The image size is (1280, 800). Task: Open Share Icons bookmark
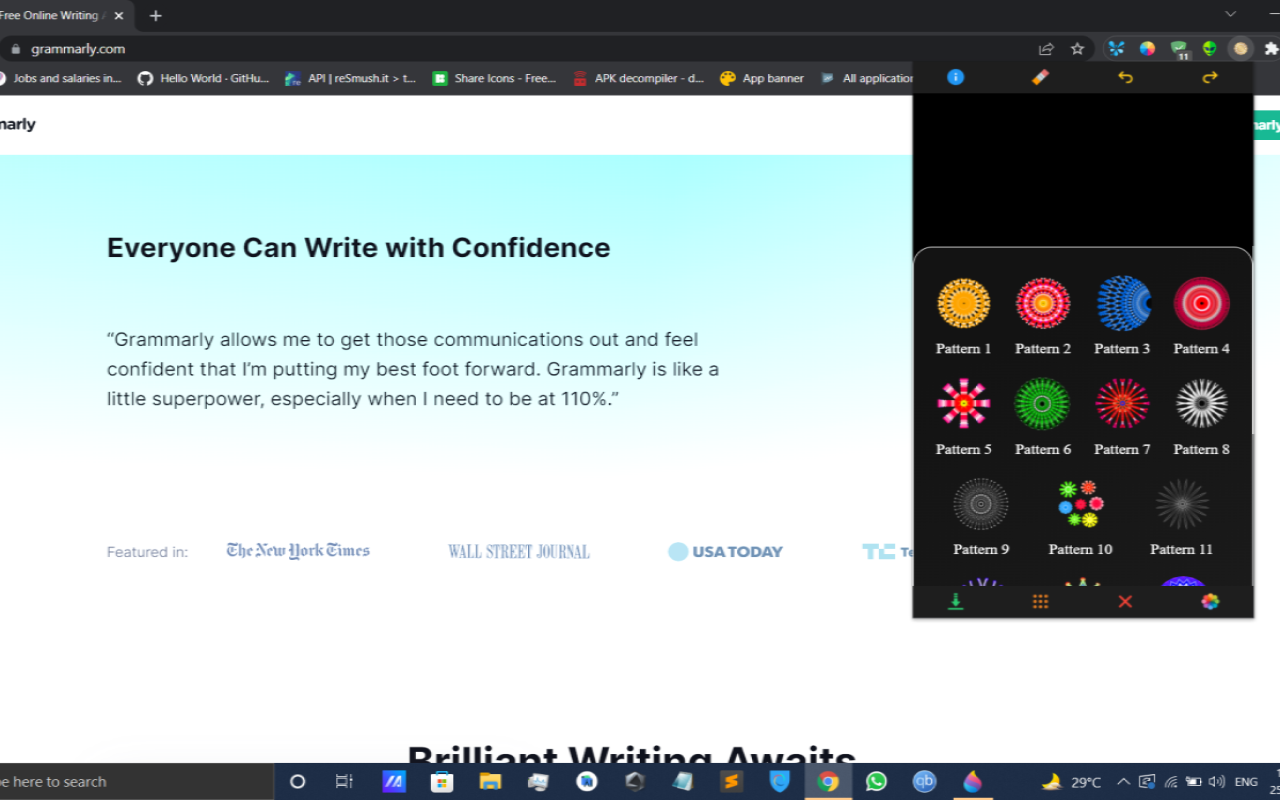coord(494,78)
